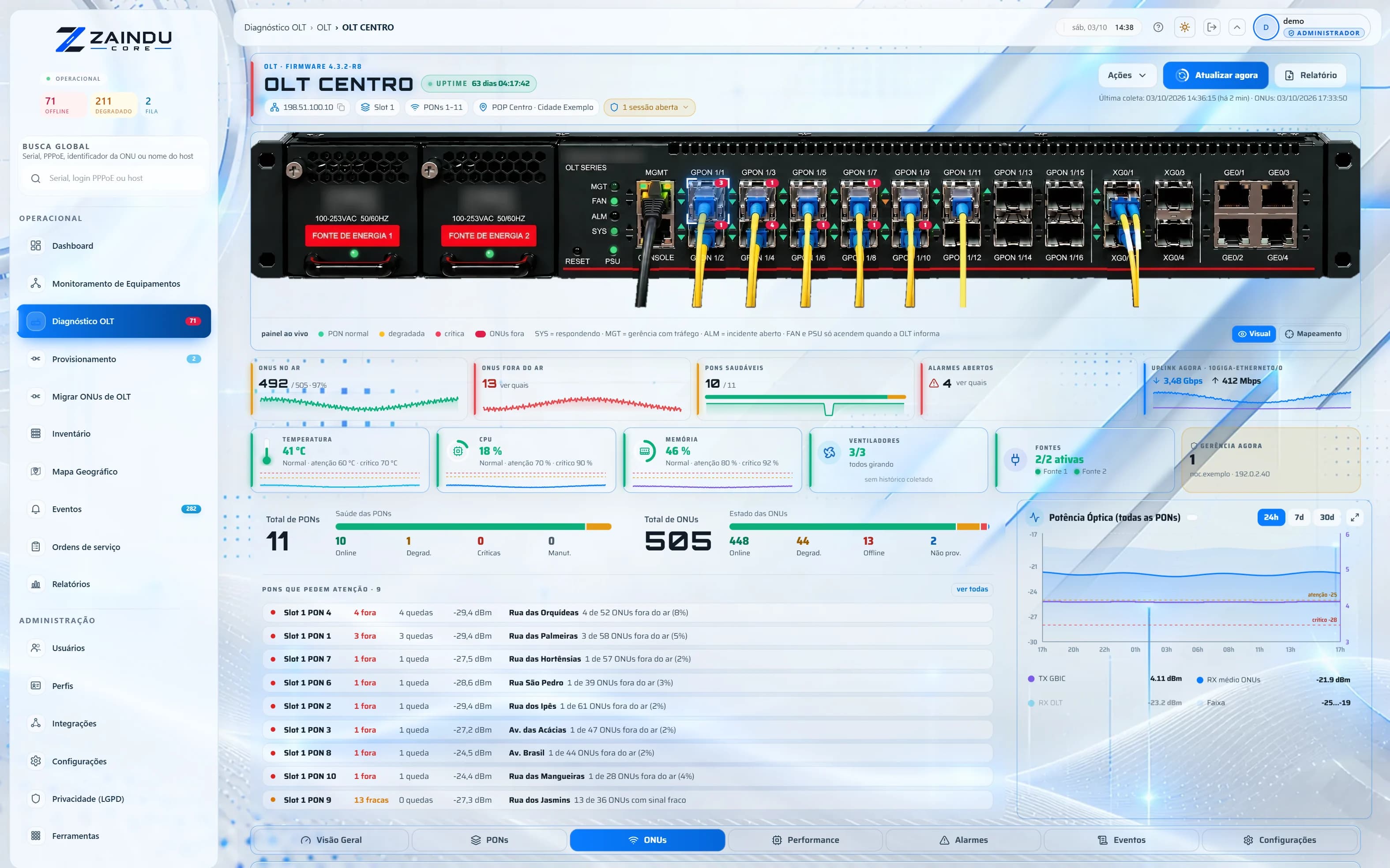Expand the Slot 1 PON 1 attention row
This screenshot has width=1390, height=868.
(x=627, y=636)
